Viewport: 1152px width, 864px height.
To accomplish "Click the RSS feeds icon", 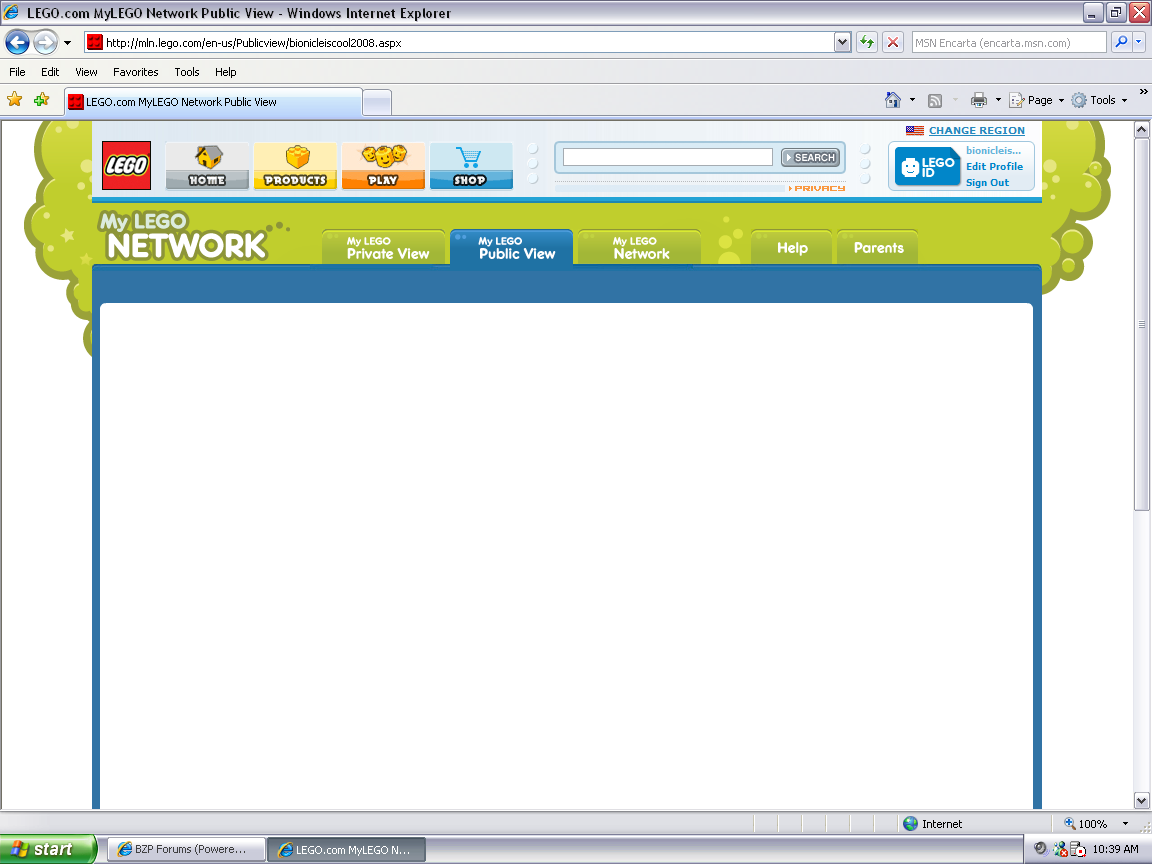I will click(935, 101).
